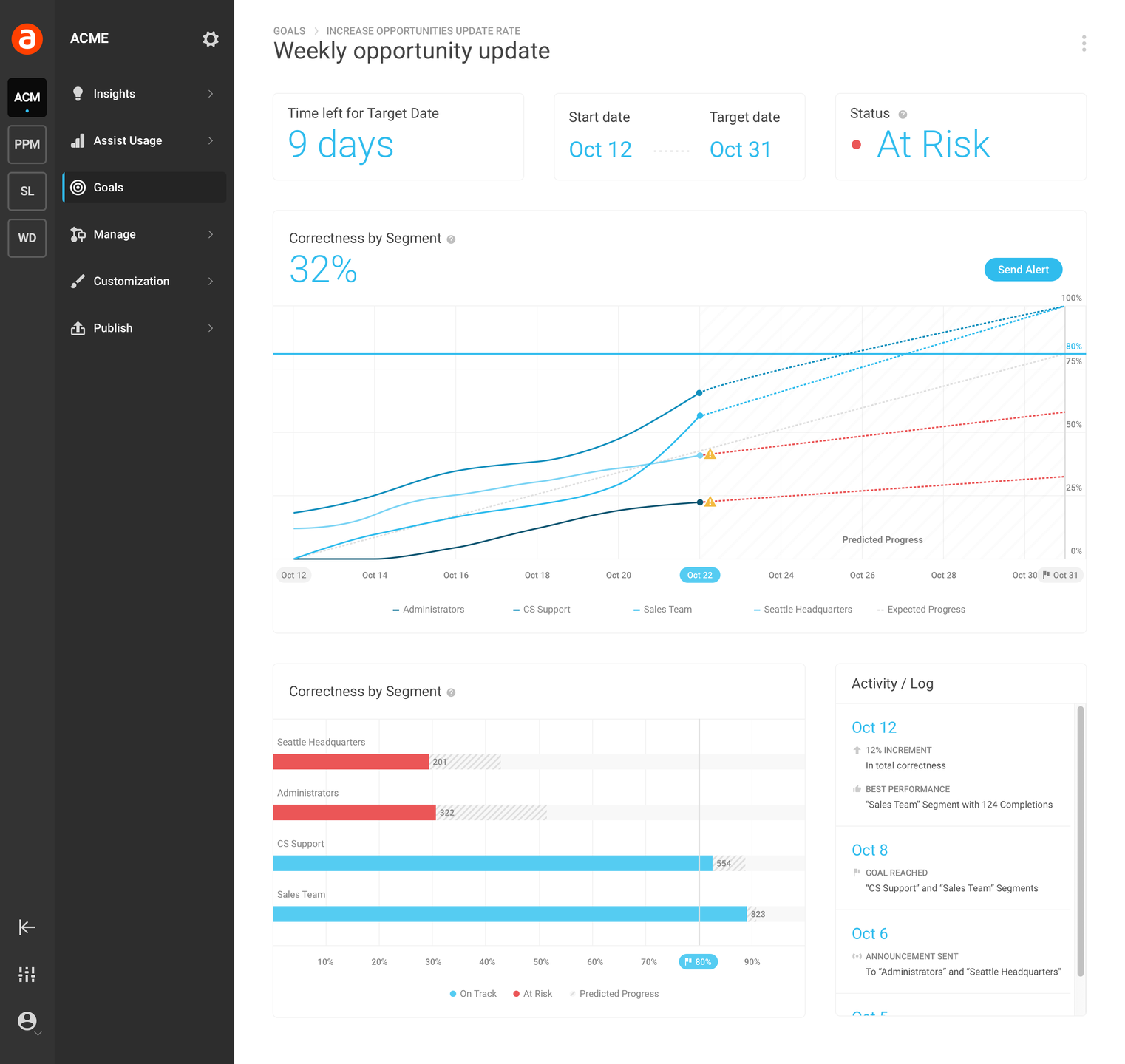Image resolution: width=1125 pixels, height=1064 pixels.
Task: Click help icon beside chart Correctness by Segment
Action: [451, 239]
